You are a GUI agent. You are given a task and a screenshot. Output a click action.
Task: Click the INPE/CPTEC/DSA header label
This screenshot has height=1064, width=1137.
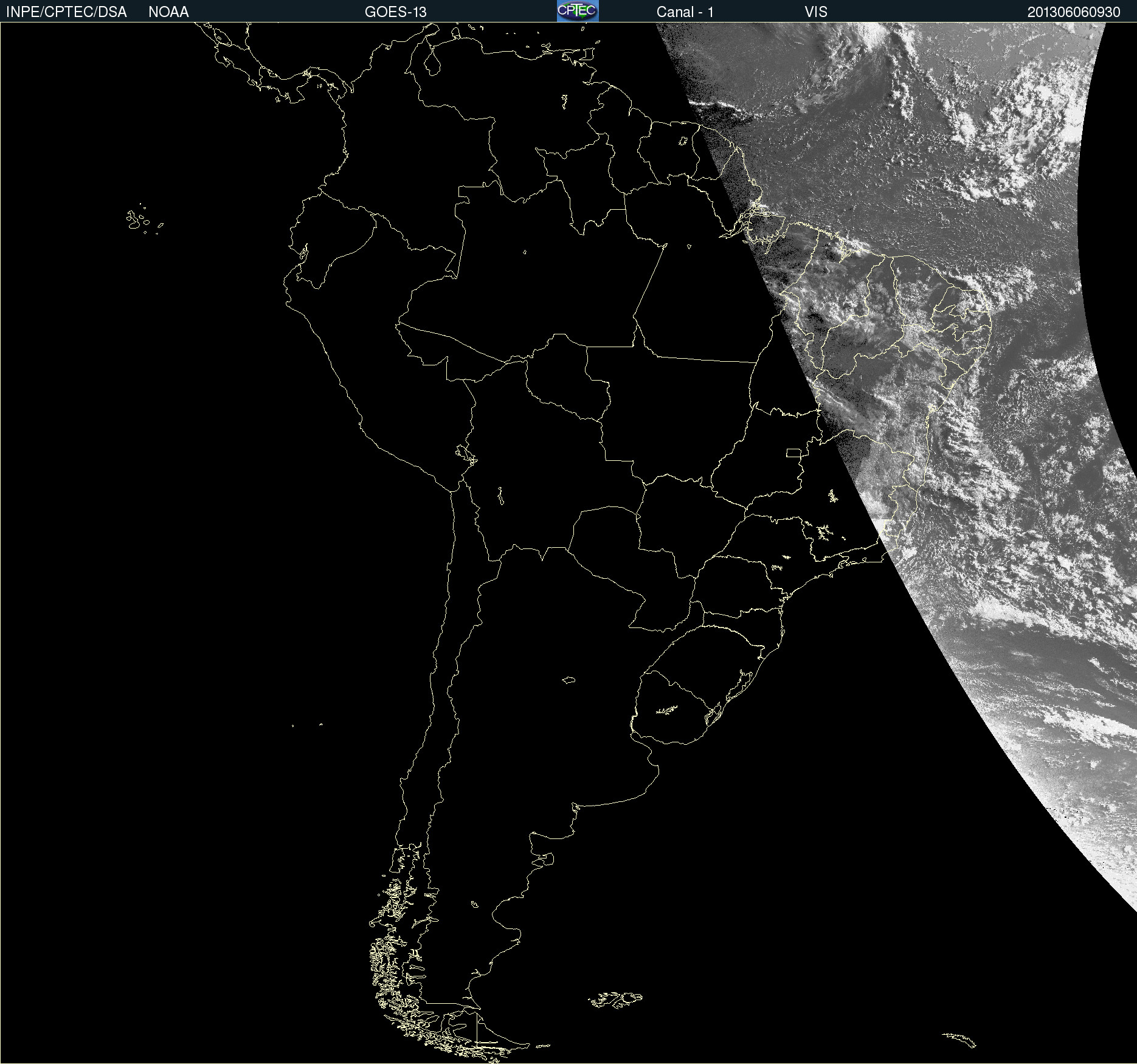(x=66, y=12)
